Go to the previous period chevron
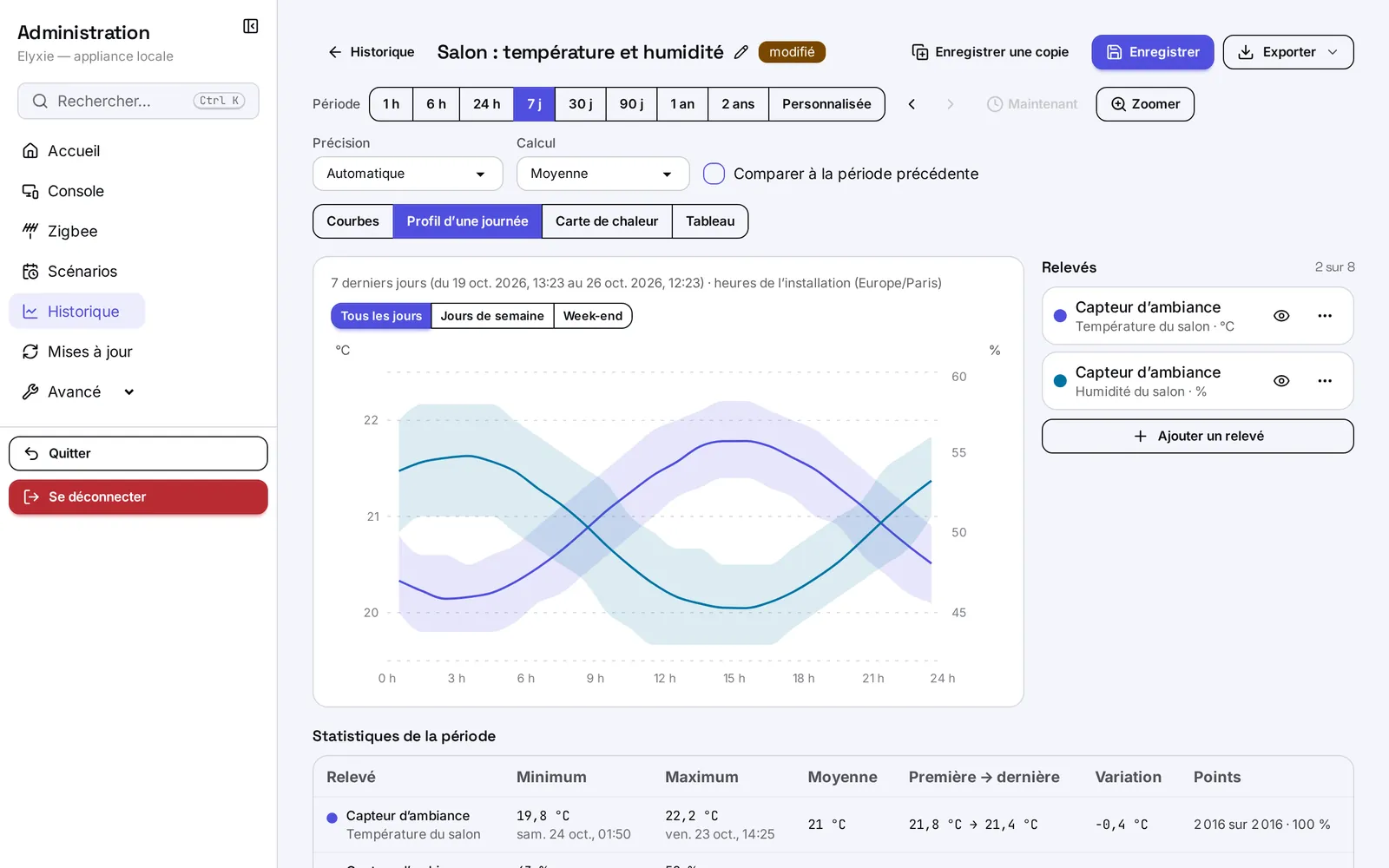The height and width of the screenshot is (868, 1389). point(912,104)
